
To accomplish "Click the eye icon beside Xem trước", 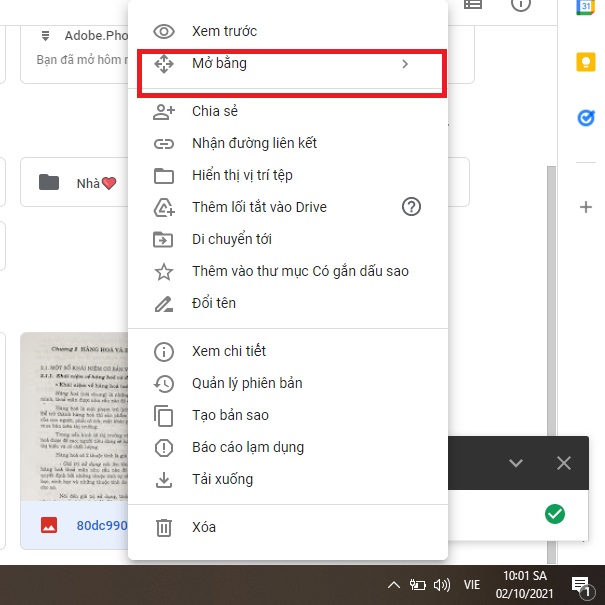I will 164,31.
